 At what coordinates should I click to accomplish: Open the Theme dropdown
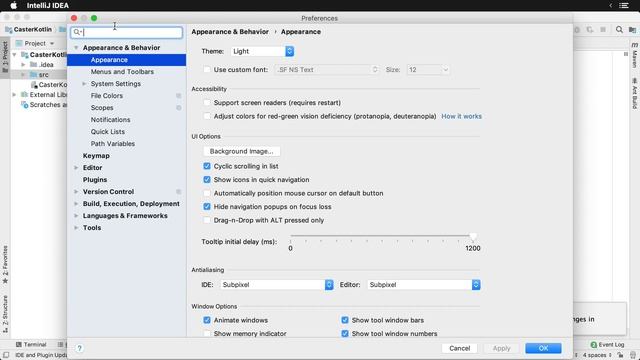coord(262,51)
